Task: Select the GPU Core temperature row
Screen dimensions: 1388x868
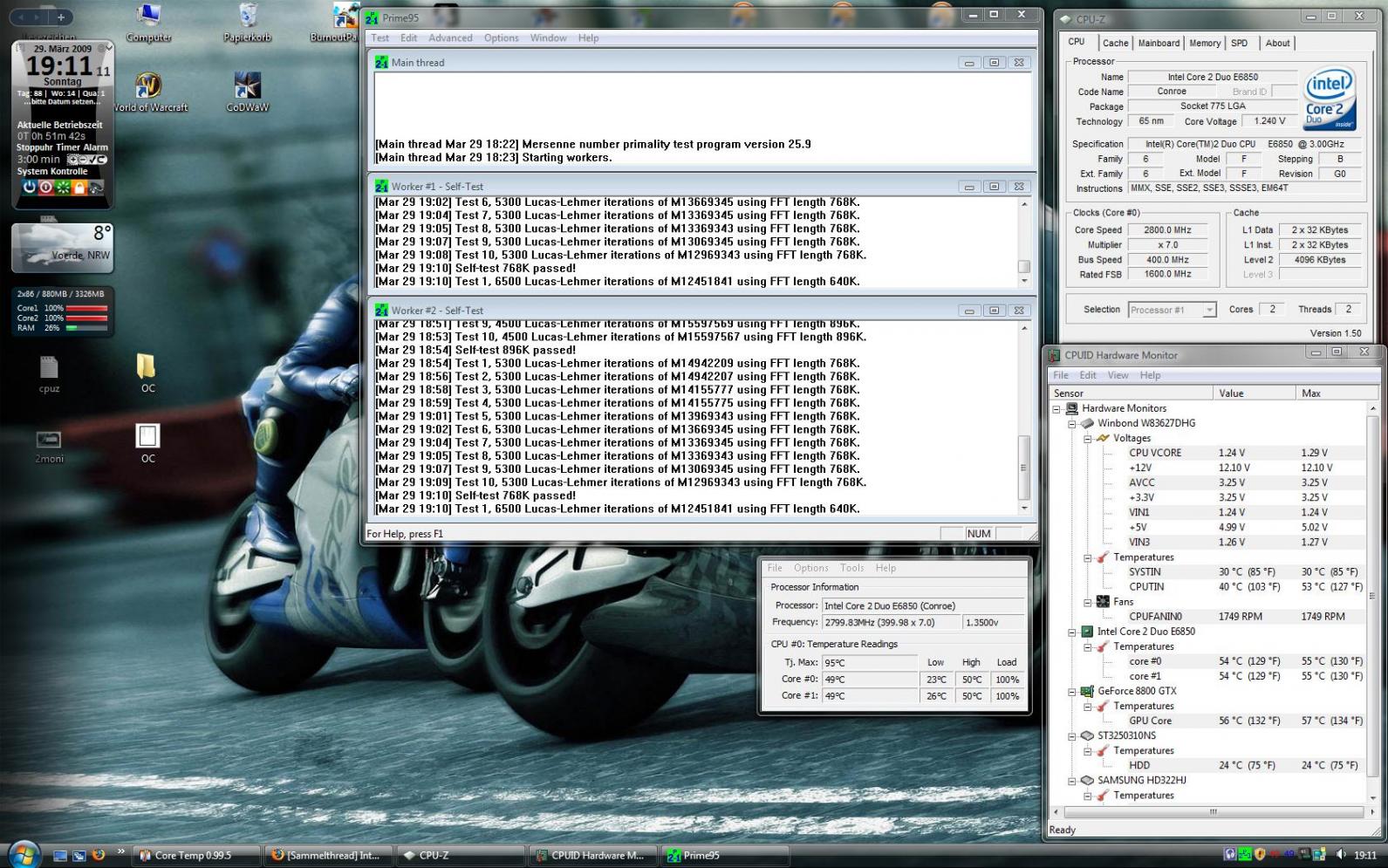Action: 1245,721
